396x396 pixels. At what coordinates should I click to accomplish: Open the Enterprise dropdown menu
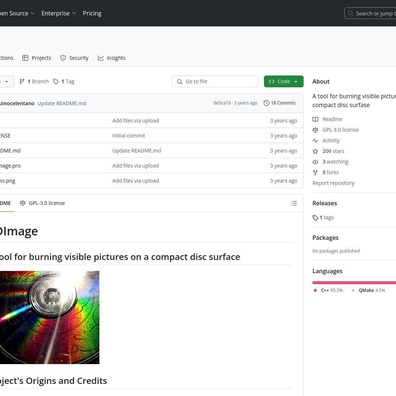59,13
